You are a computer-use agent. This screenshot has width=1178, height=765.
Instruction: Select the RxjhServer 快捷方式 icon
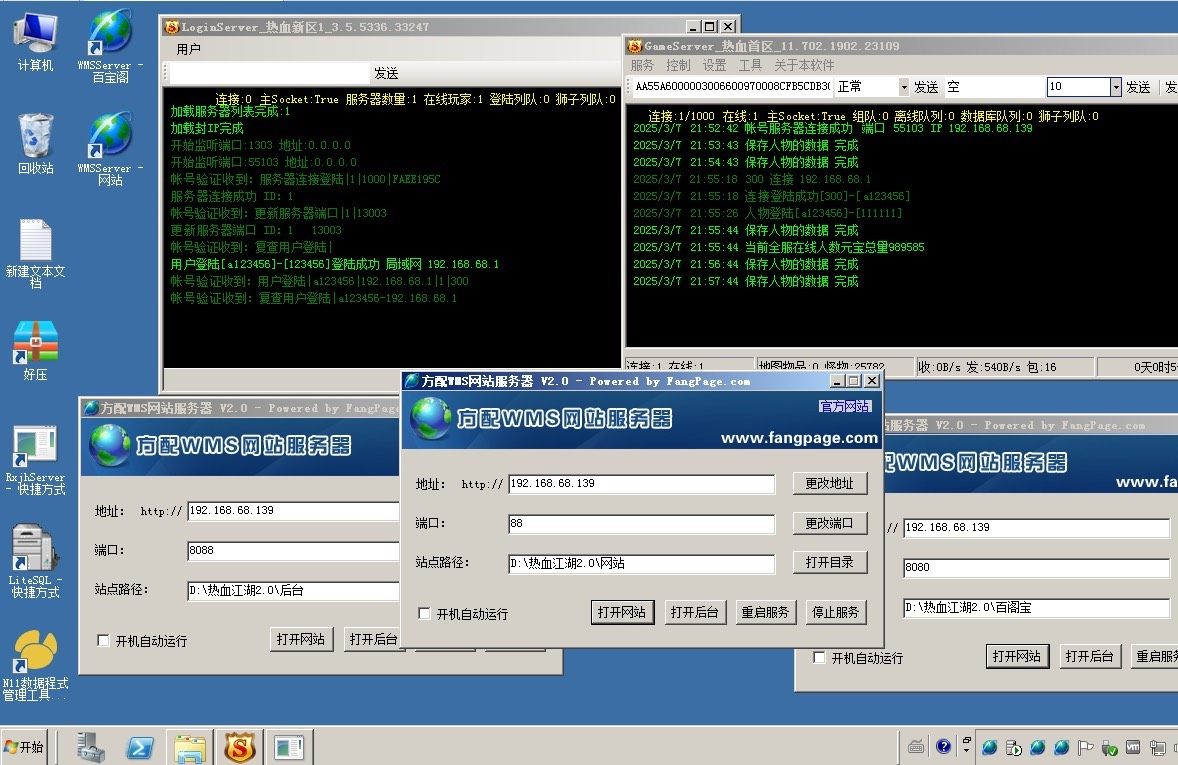click(x=35, y=460)
